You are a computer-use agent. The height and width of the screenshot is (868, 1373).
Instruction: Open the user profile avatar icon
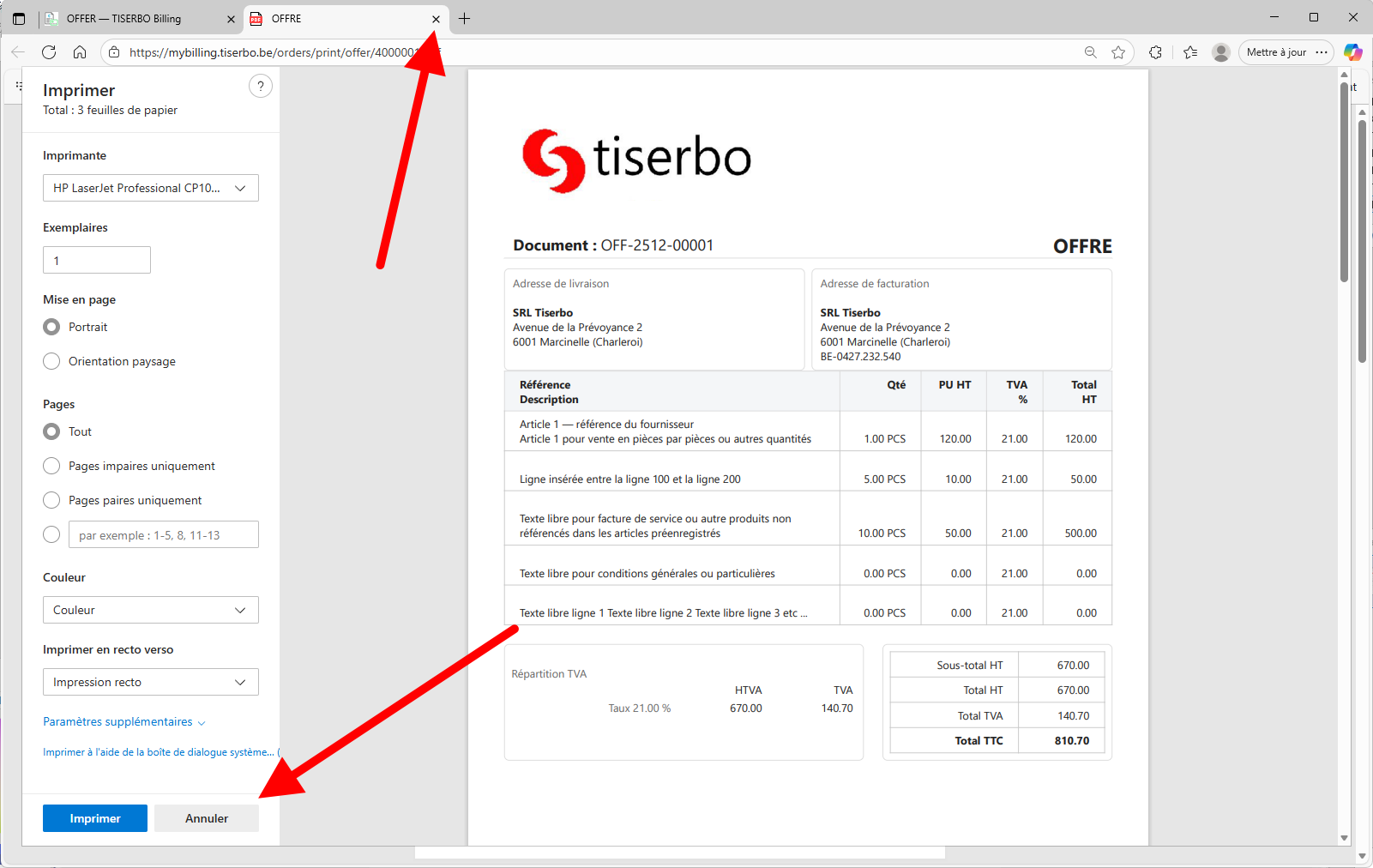pyautogui.click(x=1221, y=52)
